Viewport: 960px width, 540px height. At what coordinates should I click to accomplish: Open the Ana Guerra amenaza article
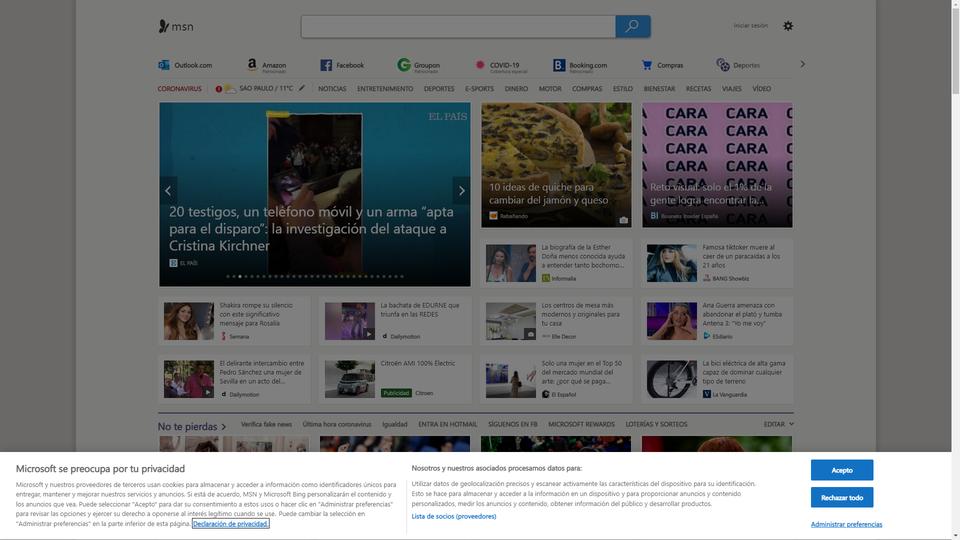point(717,321)
